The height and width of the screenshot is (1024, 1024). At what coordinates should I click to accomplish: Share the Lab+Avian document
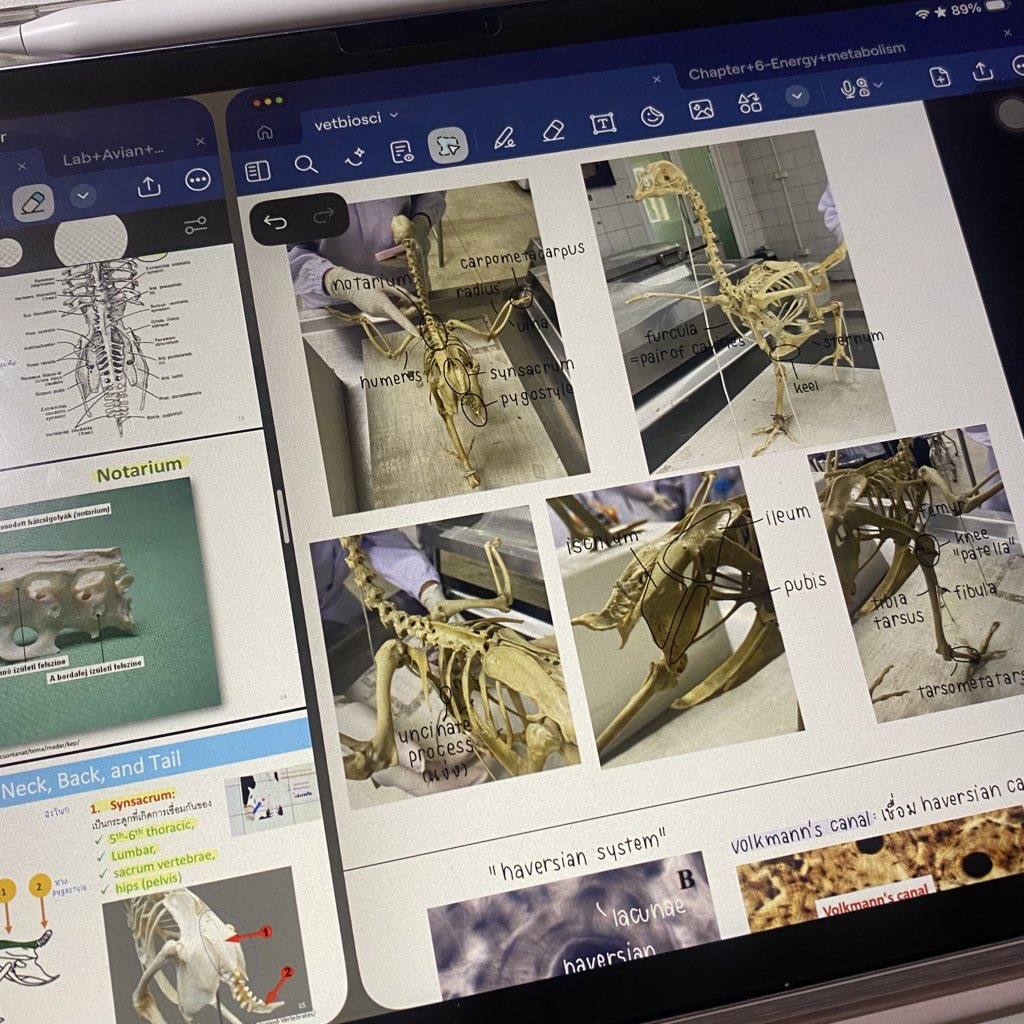click(149, 186)
